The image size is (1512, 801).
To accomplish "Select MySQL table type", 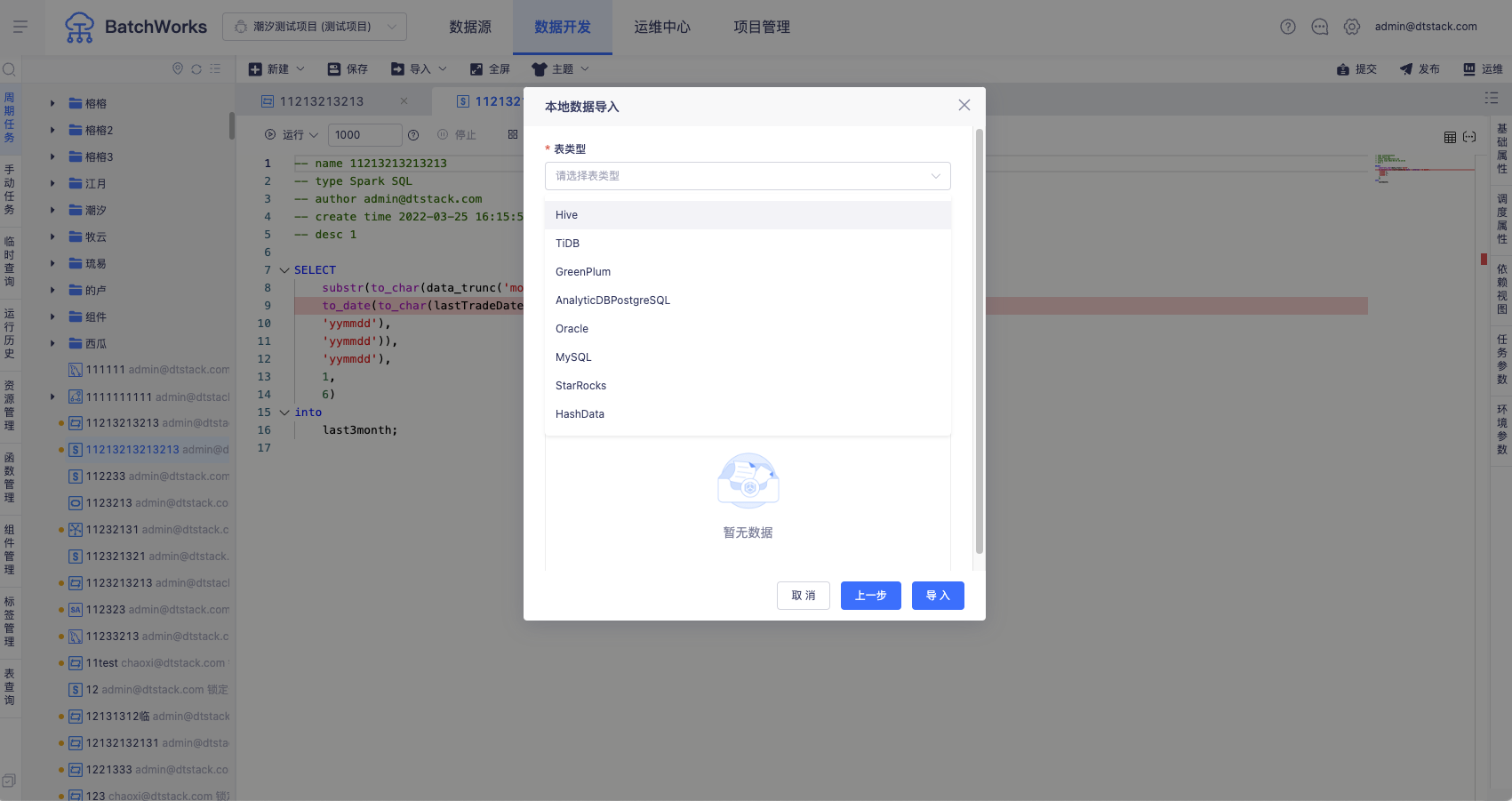I will tap(748, 357).
